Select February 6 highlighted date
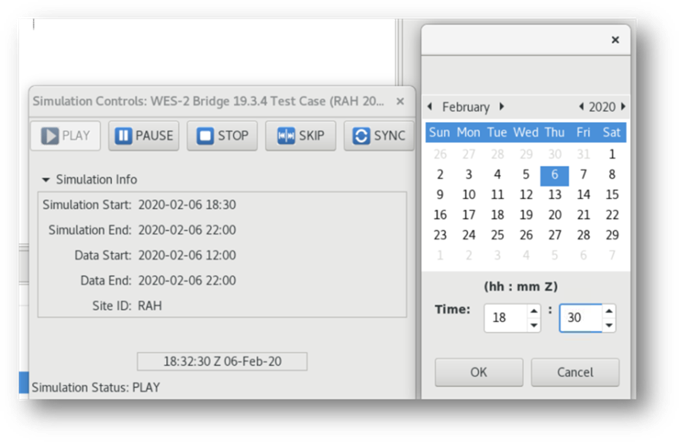This screenshot has height=442, width=679. tap(555, 174)
